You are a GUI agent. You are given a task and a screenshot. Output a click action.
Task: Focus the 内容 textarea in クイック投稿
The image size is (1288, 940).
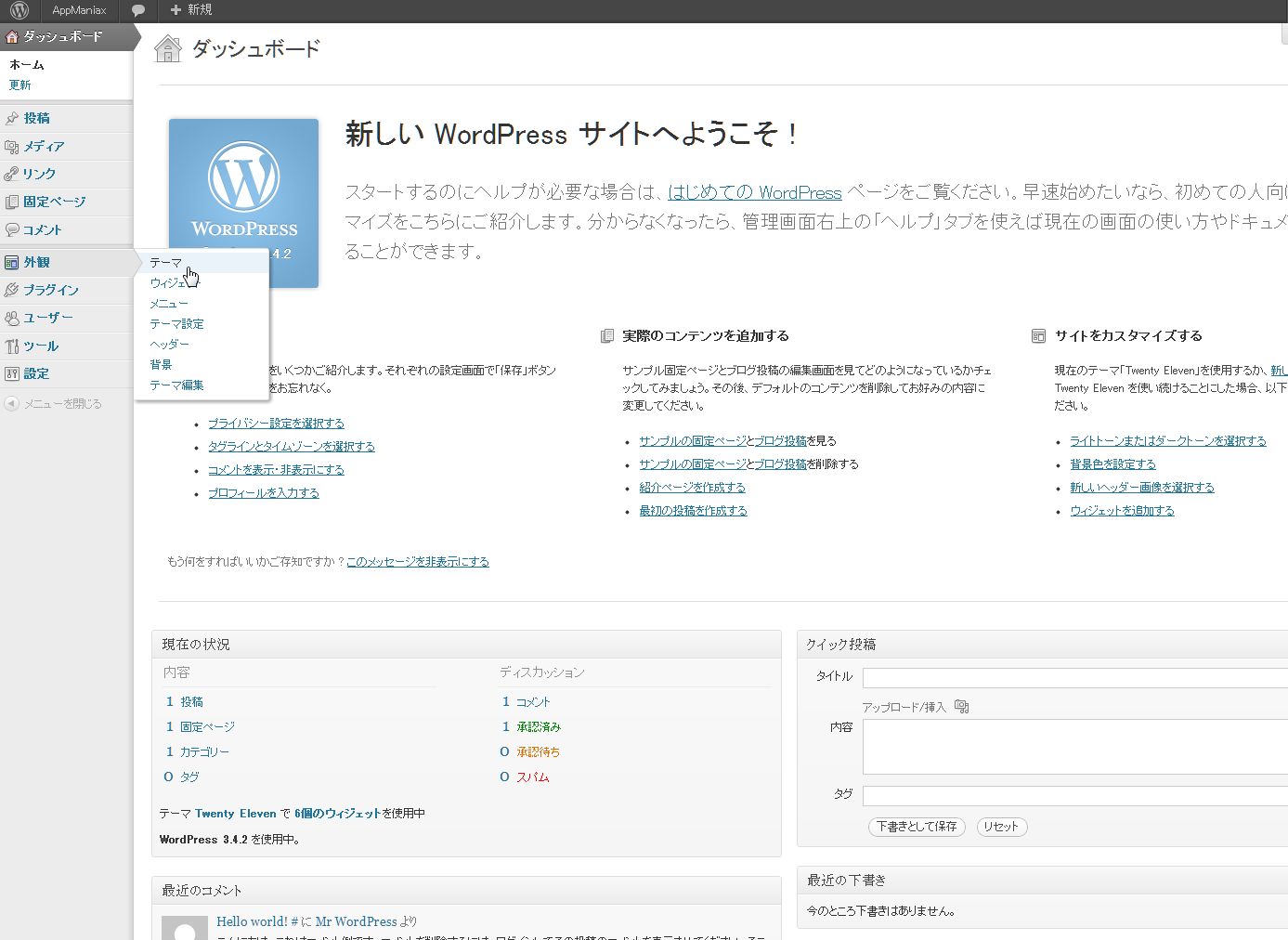pyautogui.click(x=1074, y=747)
